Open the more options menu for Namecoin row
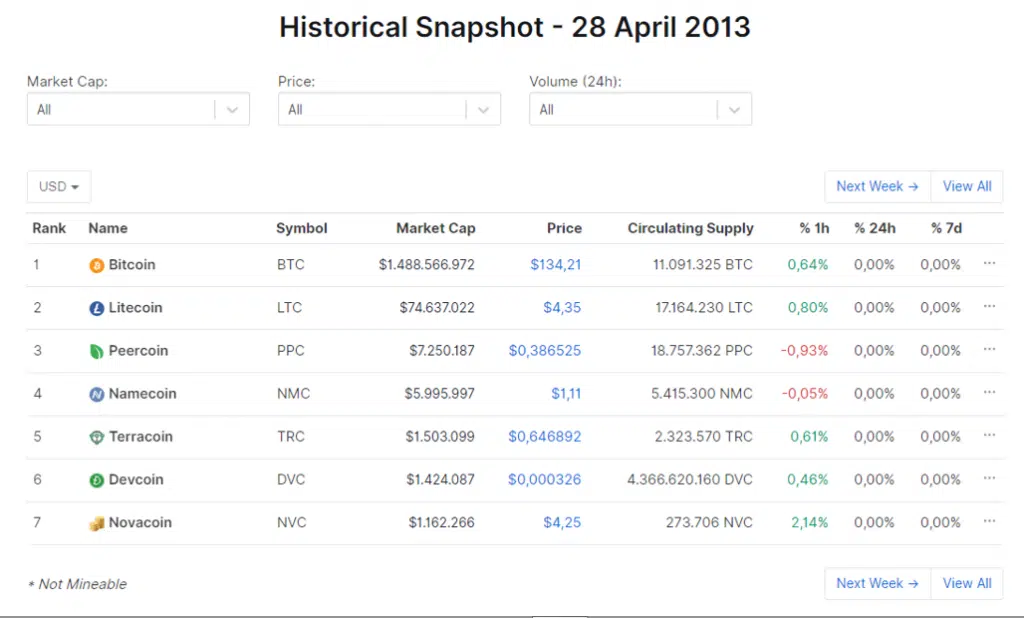This screenshot has width=1024, height=618. click(989, 393)
